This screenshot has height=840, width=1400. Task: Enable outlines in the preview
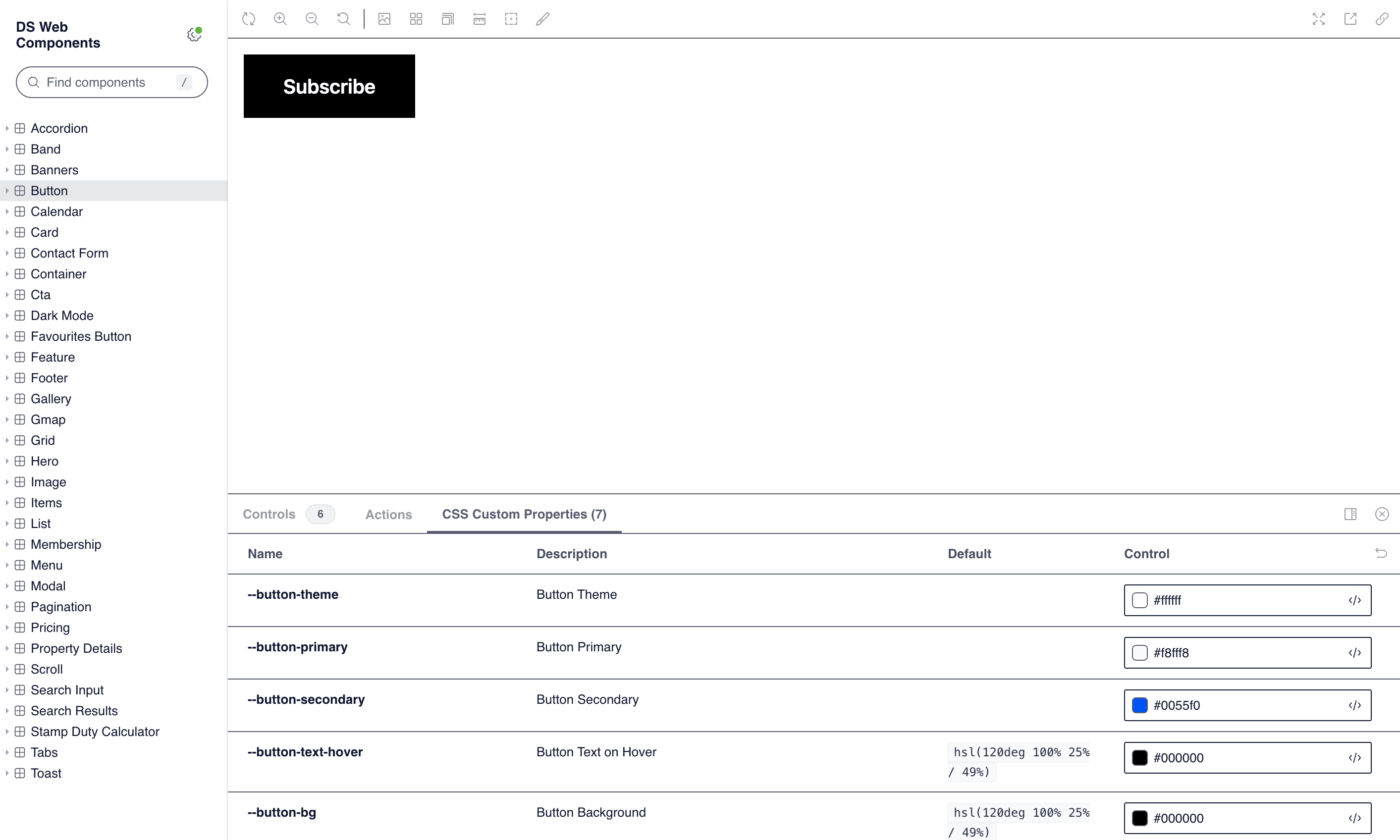click(511, 19)
